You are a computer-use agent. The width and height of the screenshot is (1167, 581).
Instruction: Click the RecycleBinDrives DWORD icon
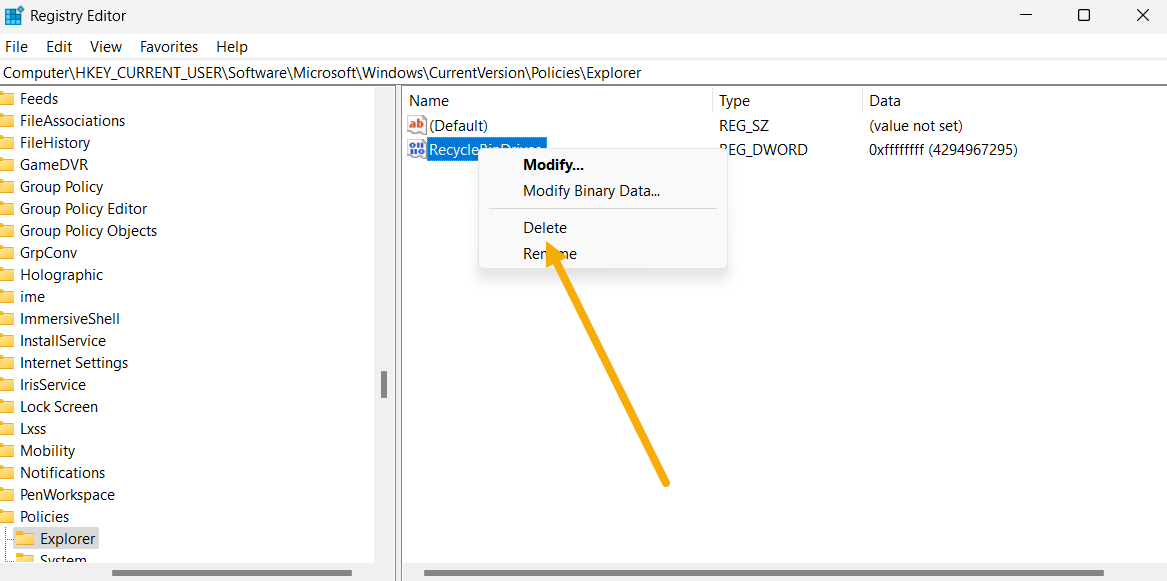pyautogui.click(x=417, y=148)
